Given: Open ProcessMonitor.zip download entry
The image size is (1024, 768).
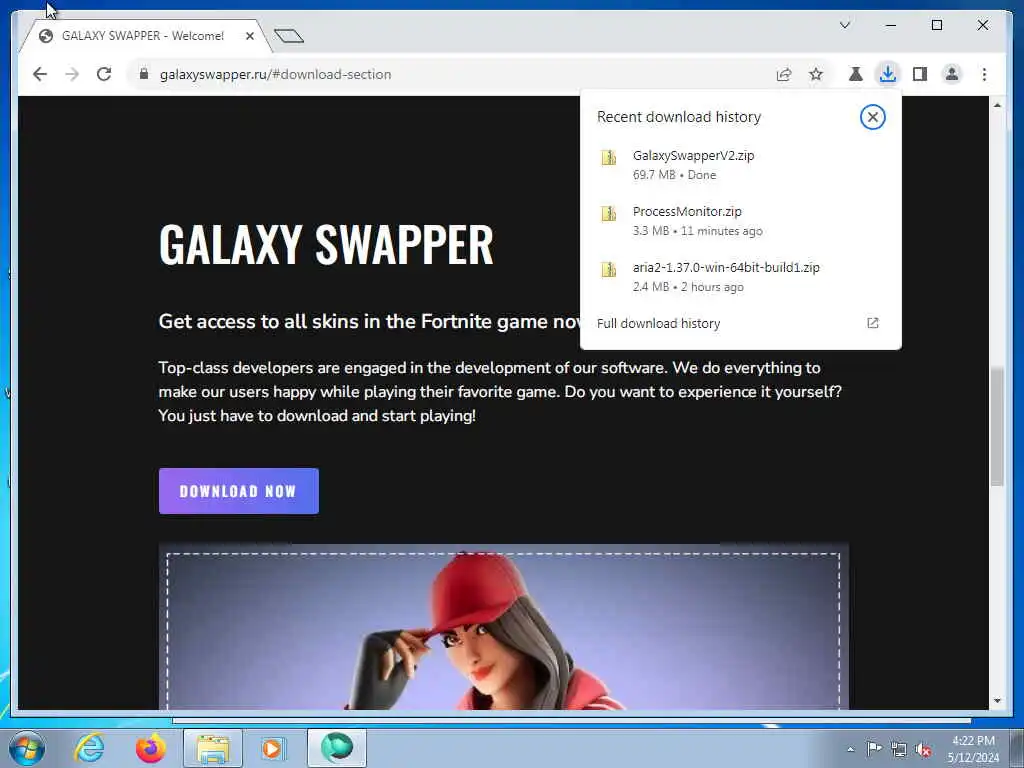Looking at the screenshot, I should 741,221.
